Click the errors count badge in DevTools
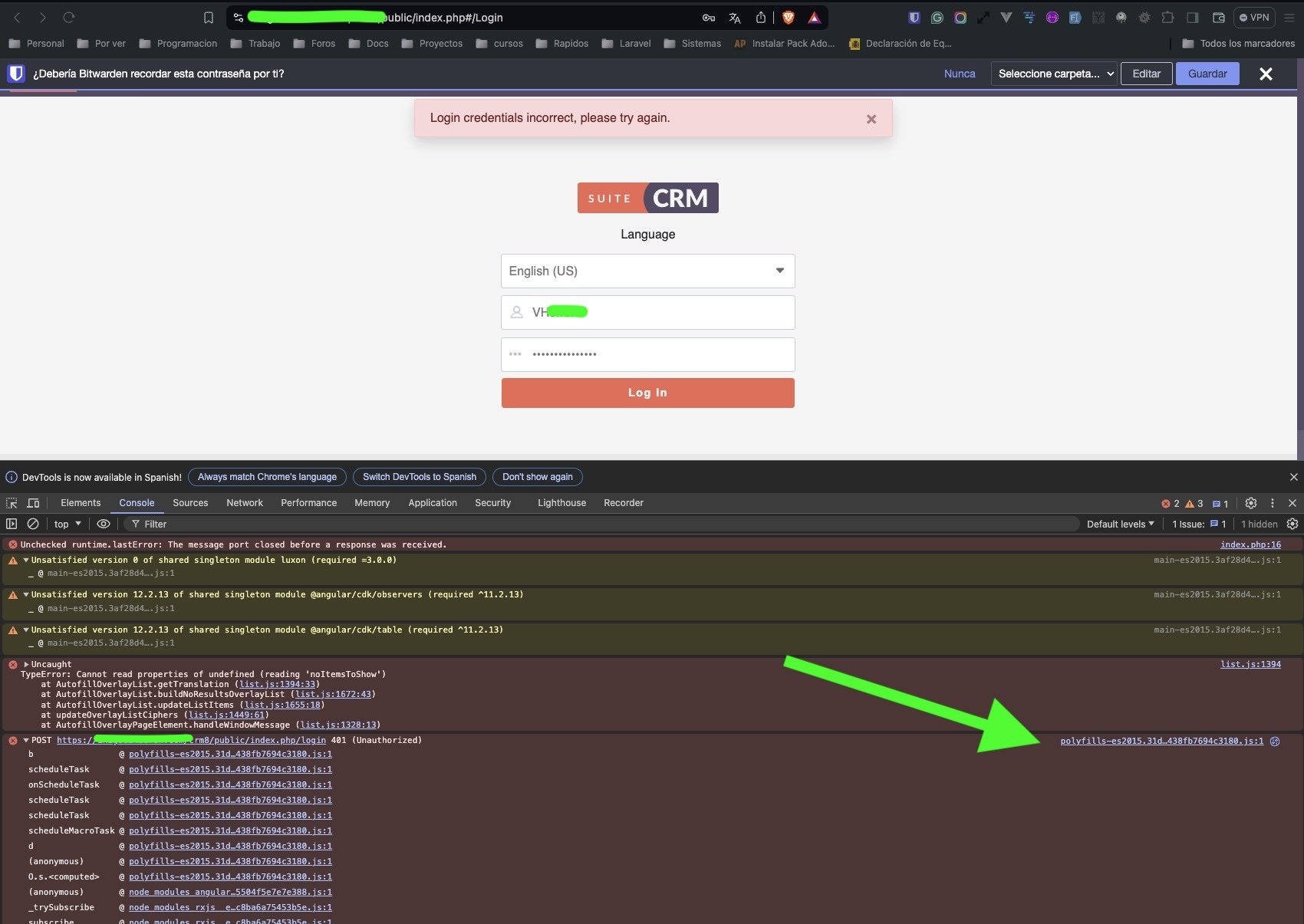The image size is (1304, 924). point(1171,504)
